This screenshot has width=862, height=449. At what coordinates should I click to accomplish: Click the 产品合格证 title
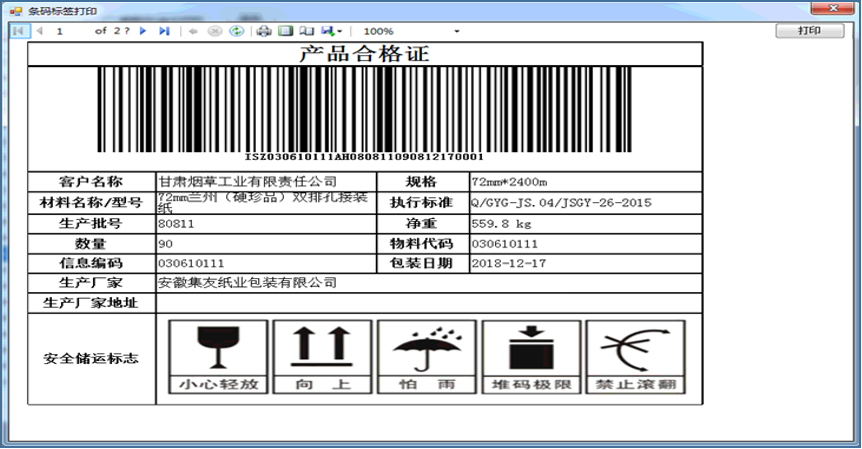[x=364, y=54]
